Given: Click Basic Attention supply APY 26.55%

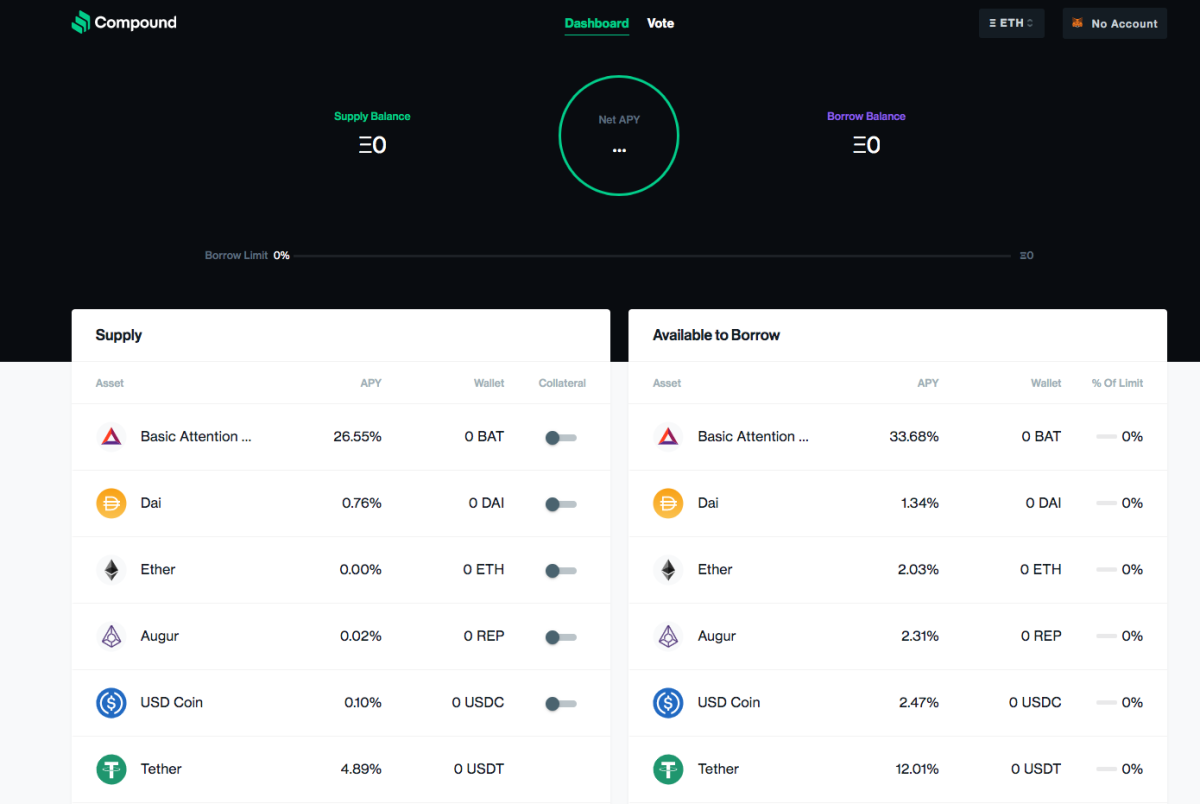Looking at the screenshot, I should 357,436.
